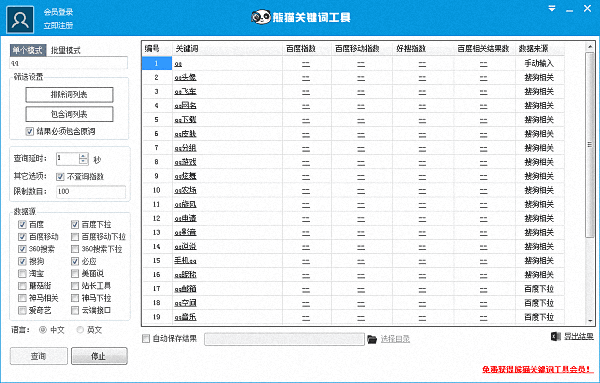Open the 包含词列表 button
600x383 pixels.
click(x=69, y=114)
